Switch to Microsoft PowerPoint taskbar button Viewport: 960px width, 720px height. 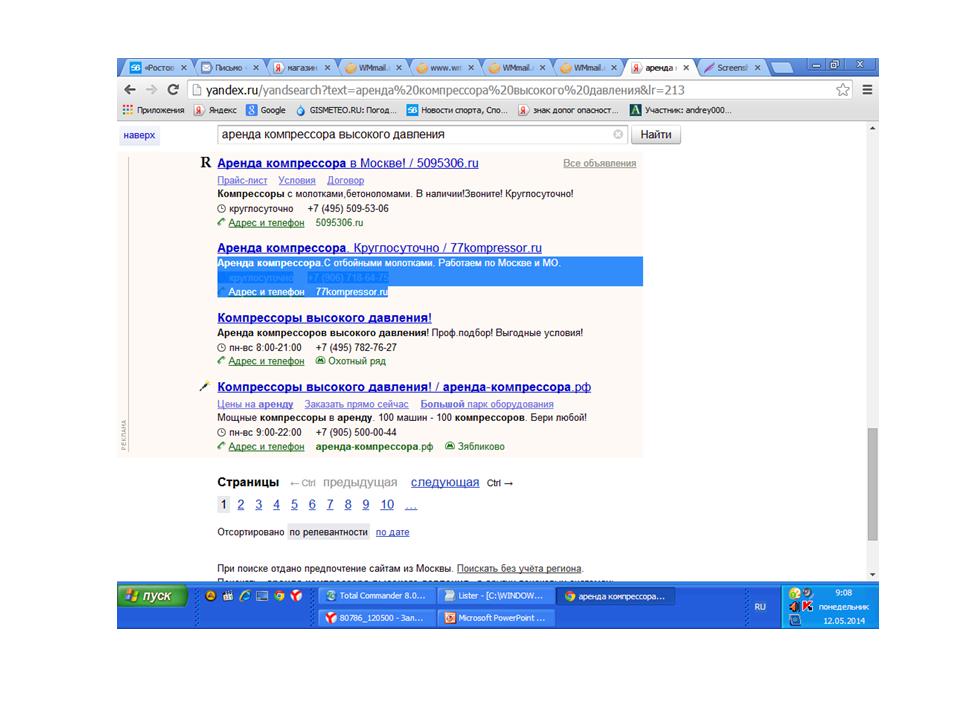pyautogui.click(x=496, y=618)
